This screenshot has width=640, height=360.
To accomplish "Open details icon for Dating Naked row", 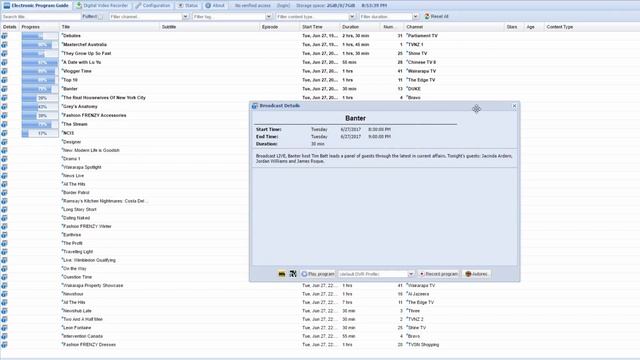I will (4, 218).
